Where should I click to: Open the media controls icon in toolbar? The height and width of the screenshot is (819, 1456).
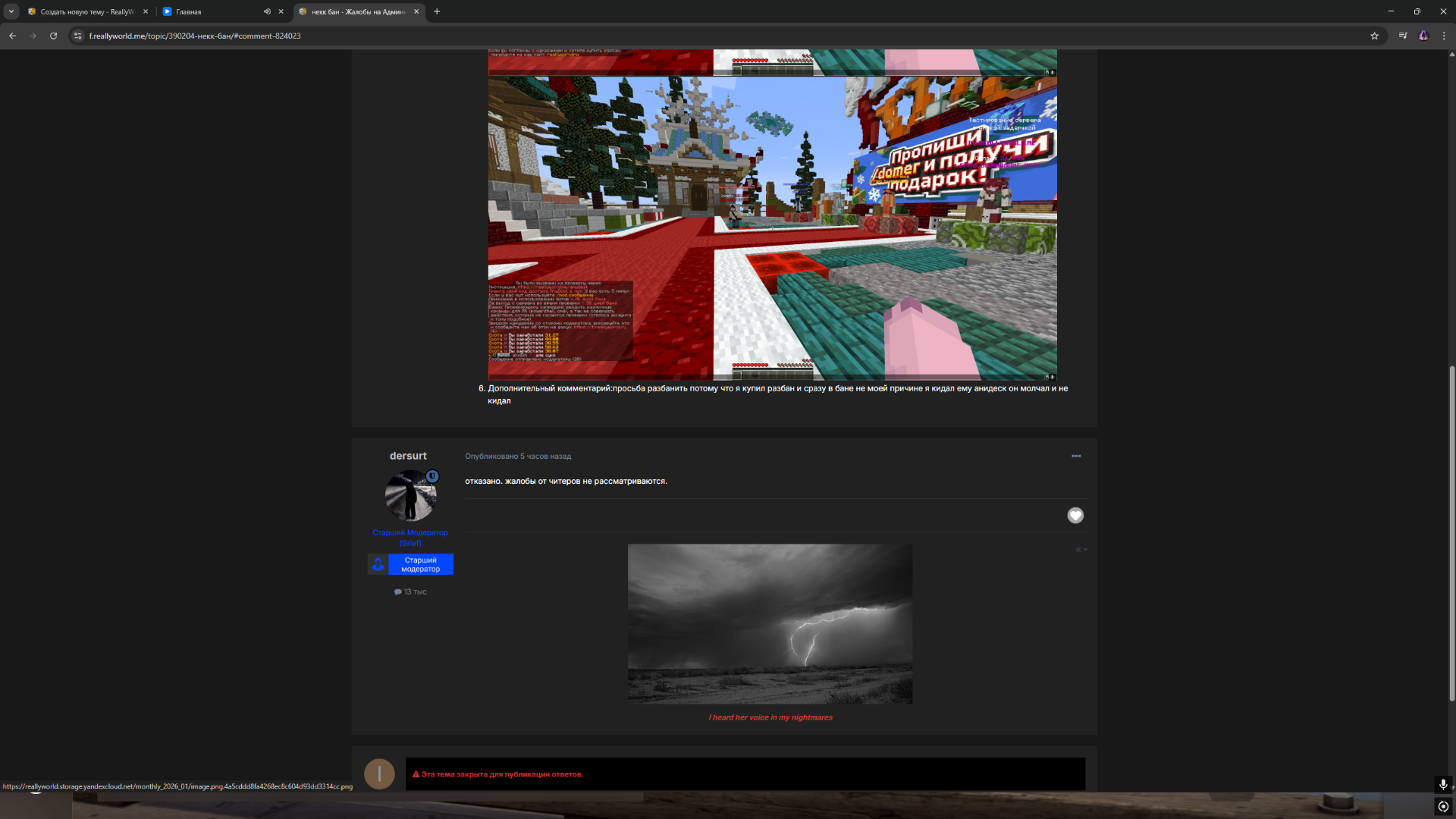click(x=1403, y=36)
